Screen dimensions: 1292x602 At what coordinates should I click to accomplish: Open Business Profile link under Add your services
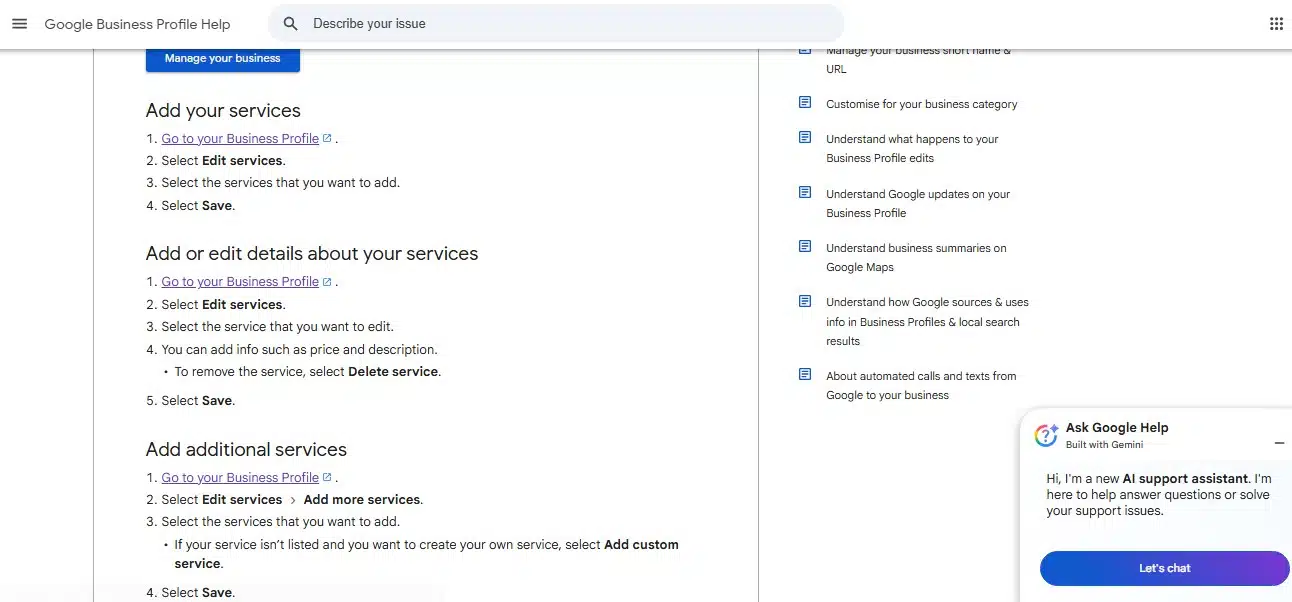240,139
